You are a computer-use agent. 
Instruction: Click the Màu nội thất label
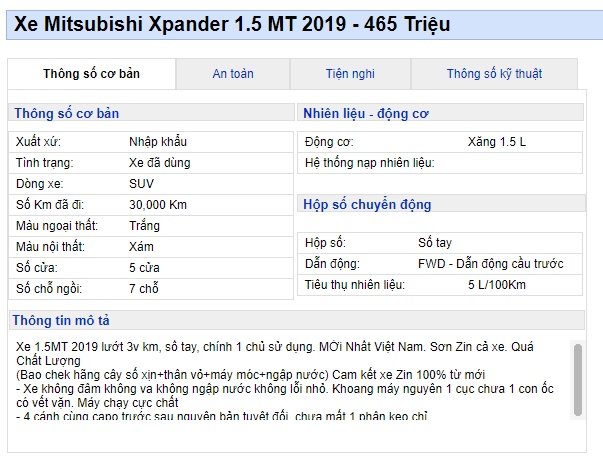(x=50, y=246)
